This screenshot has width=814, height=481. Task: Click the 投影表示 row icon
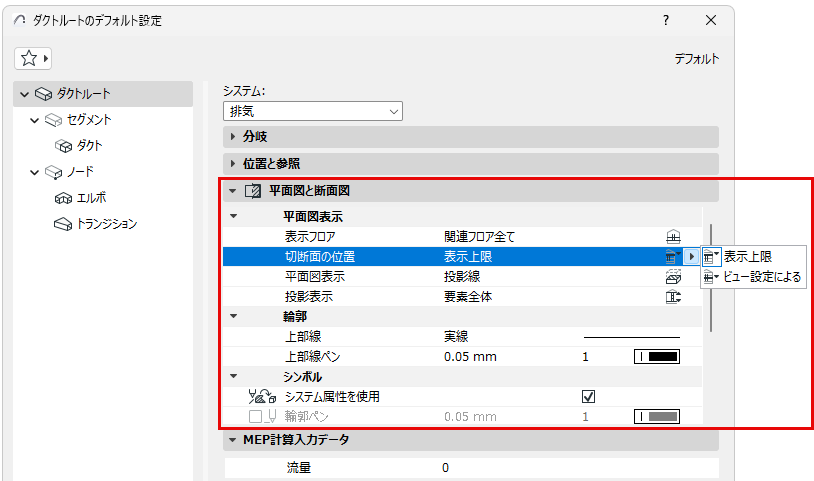click(x=673, y=297)
